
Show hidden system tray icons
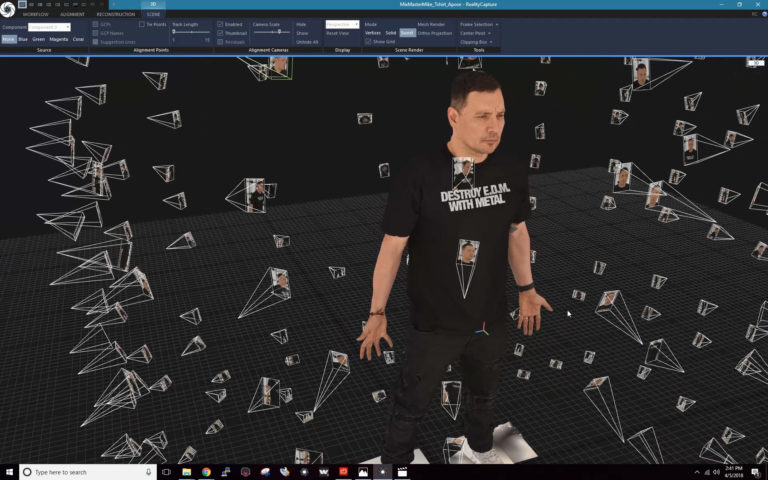click(x=697, y=472)
